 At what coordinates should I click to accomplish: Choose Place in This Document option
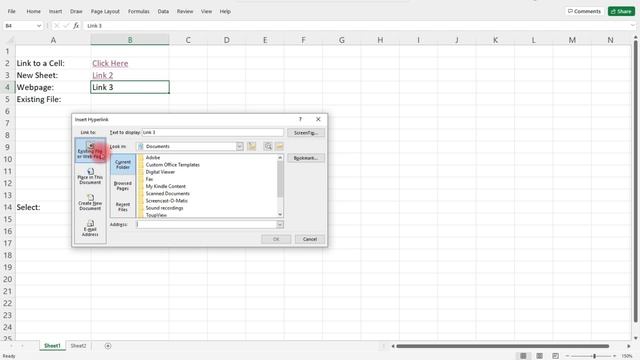point(90,176)
